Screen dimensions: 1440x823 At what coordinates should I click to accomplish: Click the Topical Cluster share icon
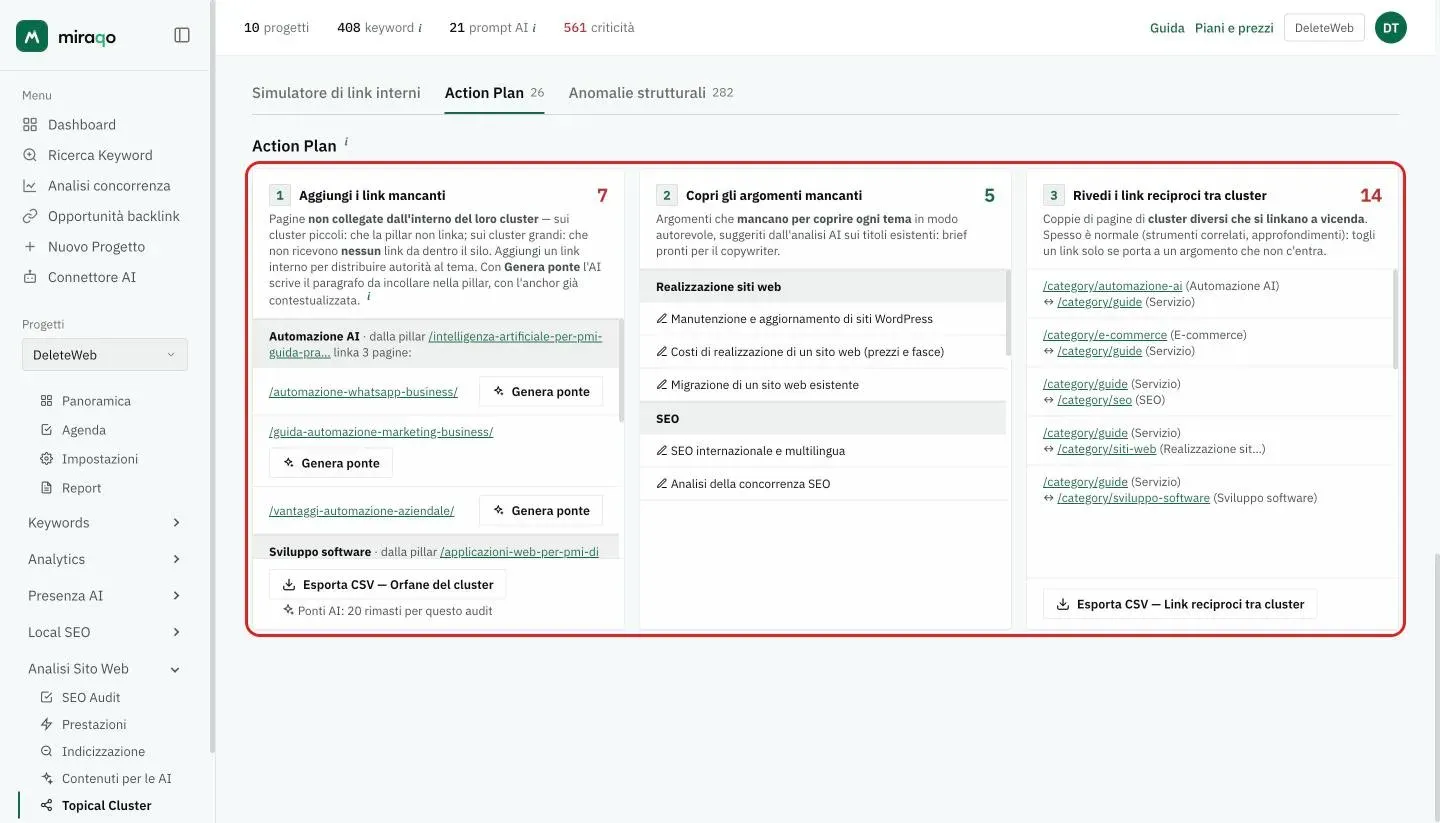(x=46, y=805)
